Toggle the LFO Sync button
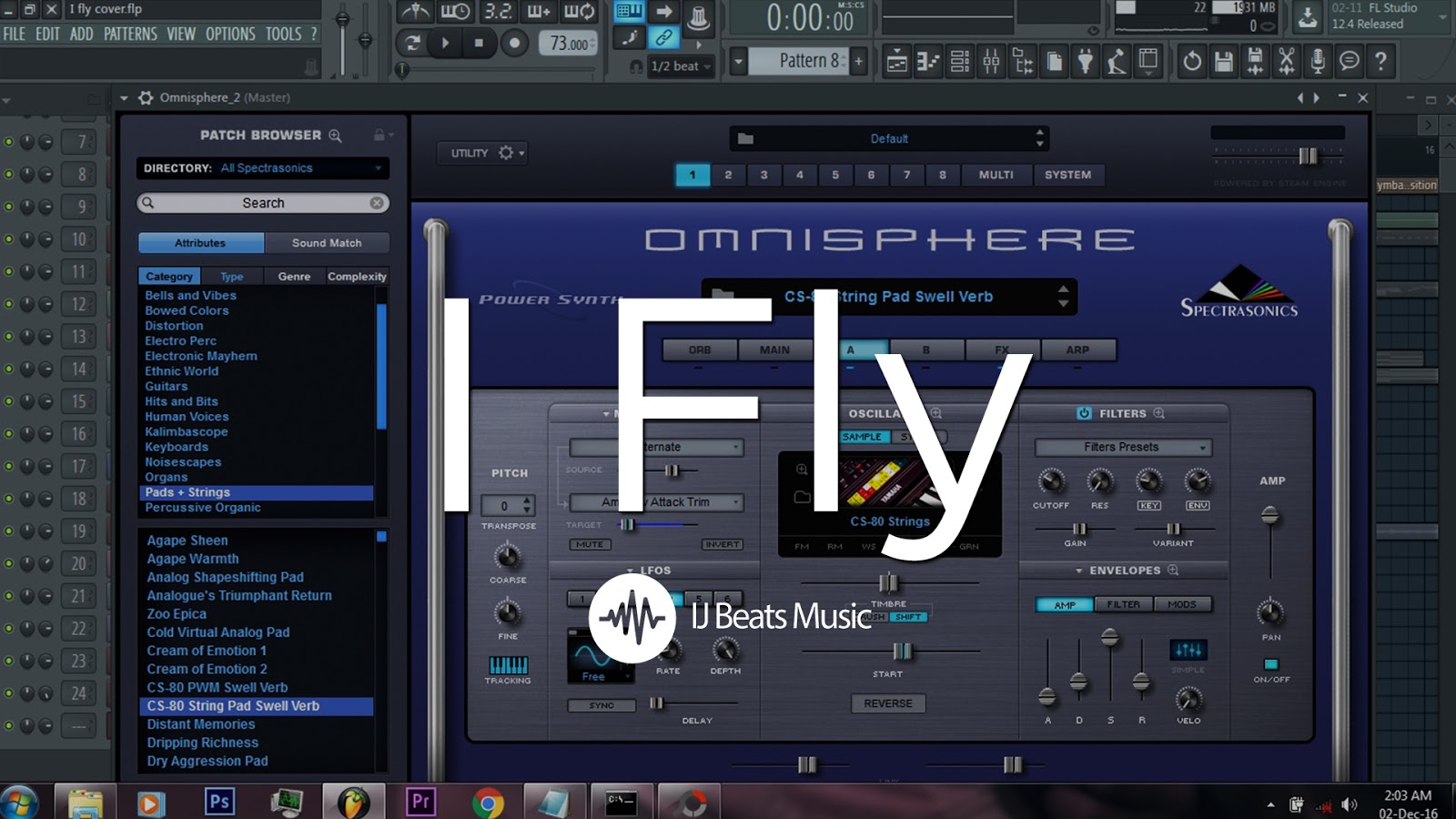This screenshot has width=1456, height=819. [601, 705]
